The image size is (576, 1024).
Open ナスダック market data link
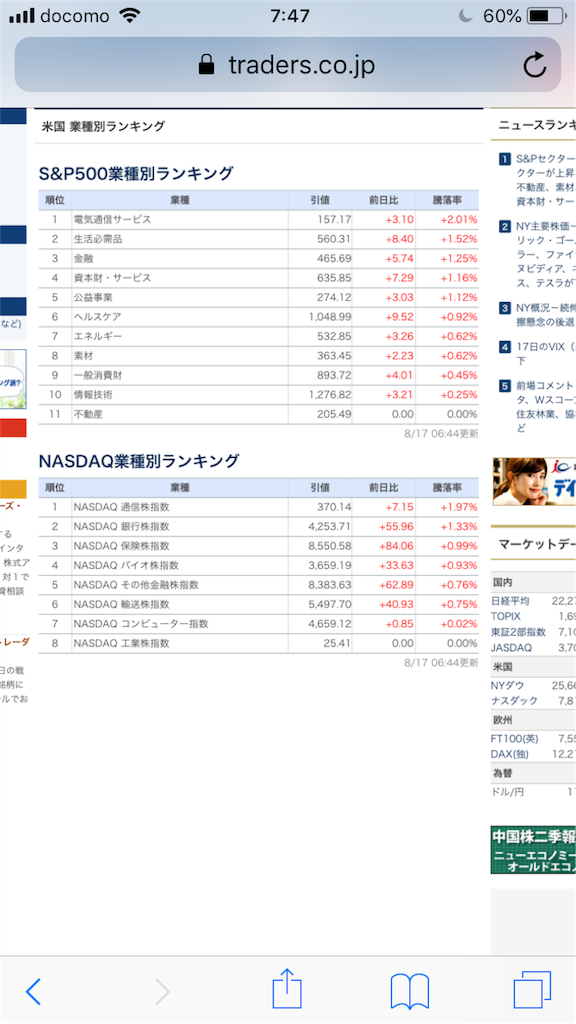(515, 701)
